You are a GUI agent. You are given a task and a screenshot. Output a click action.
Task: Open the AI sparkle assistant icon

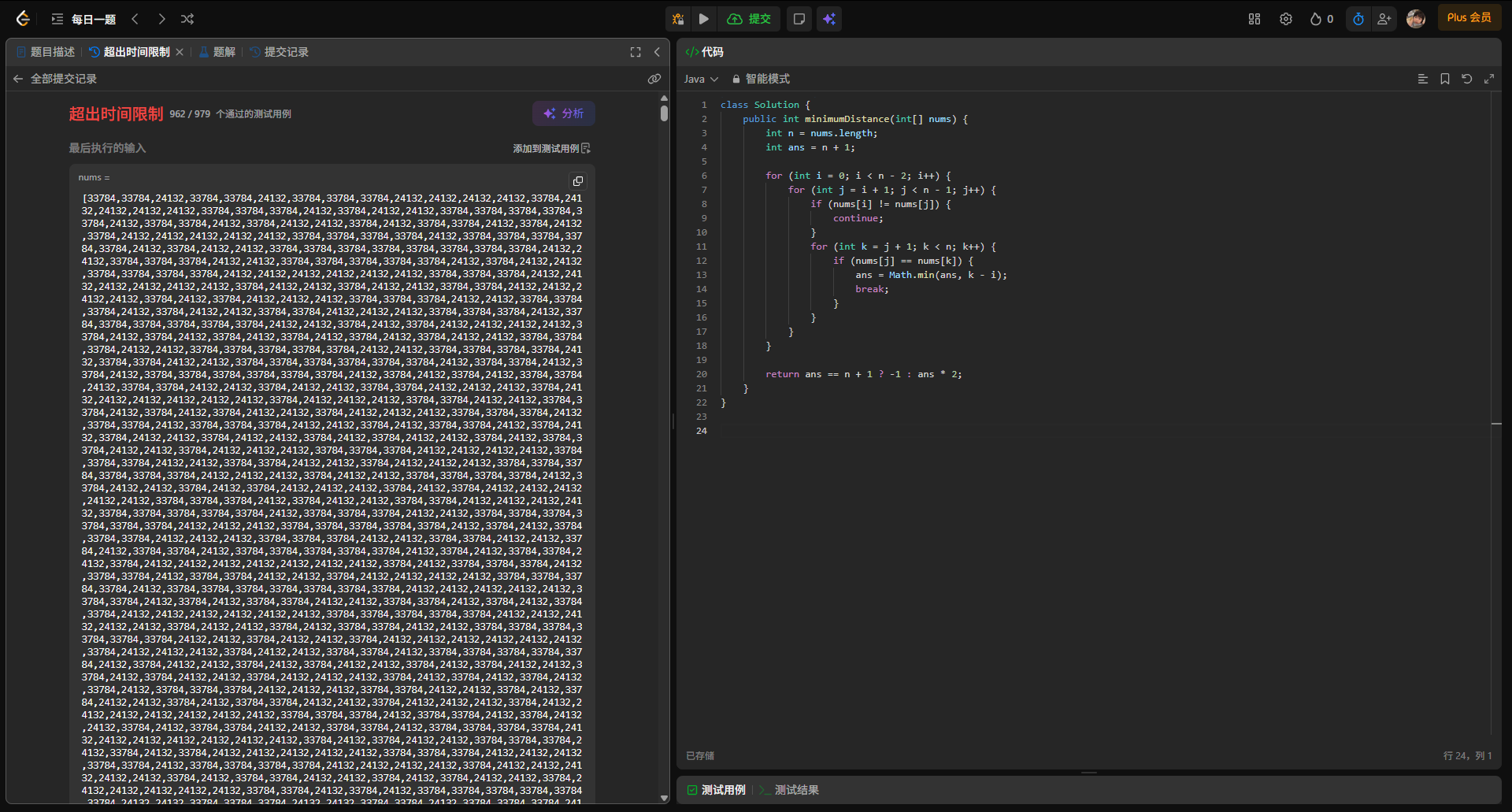tap(829, 19)
